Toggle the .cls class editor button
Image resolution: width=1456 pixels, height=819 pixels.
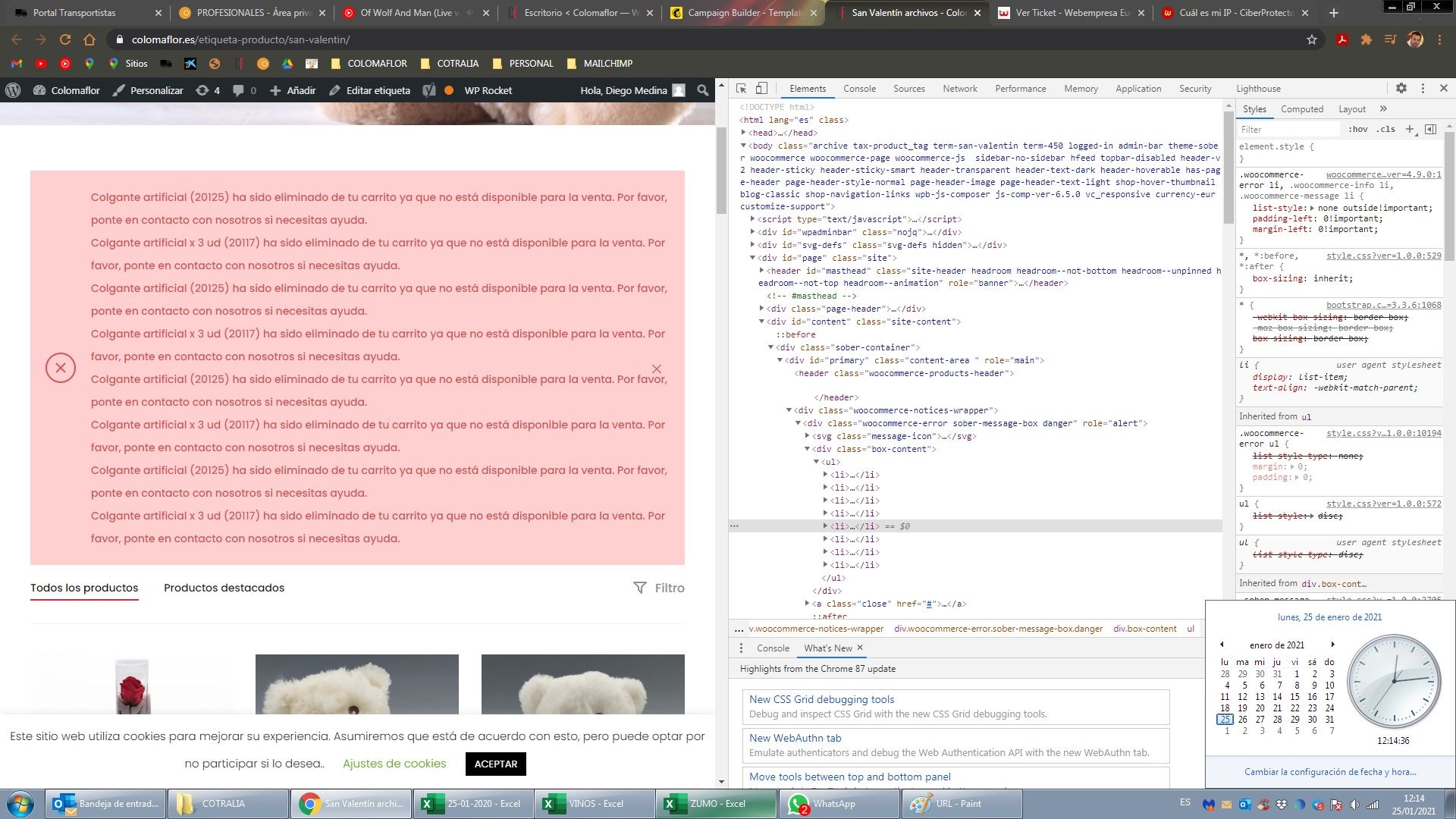1386,129
